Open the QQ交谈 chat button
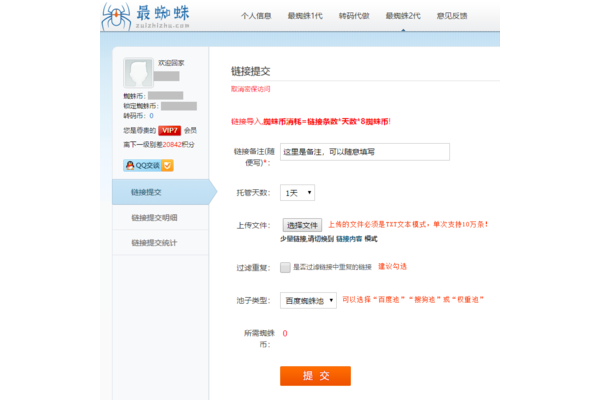 142,165
